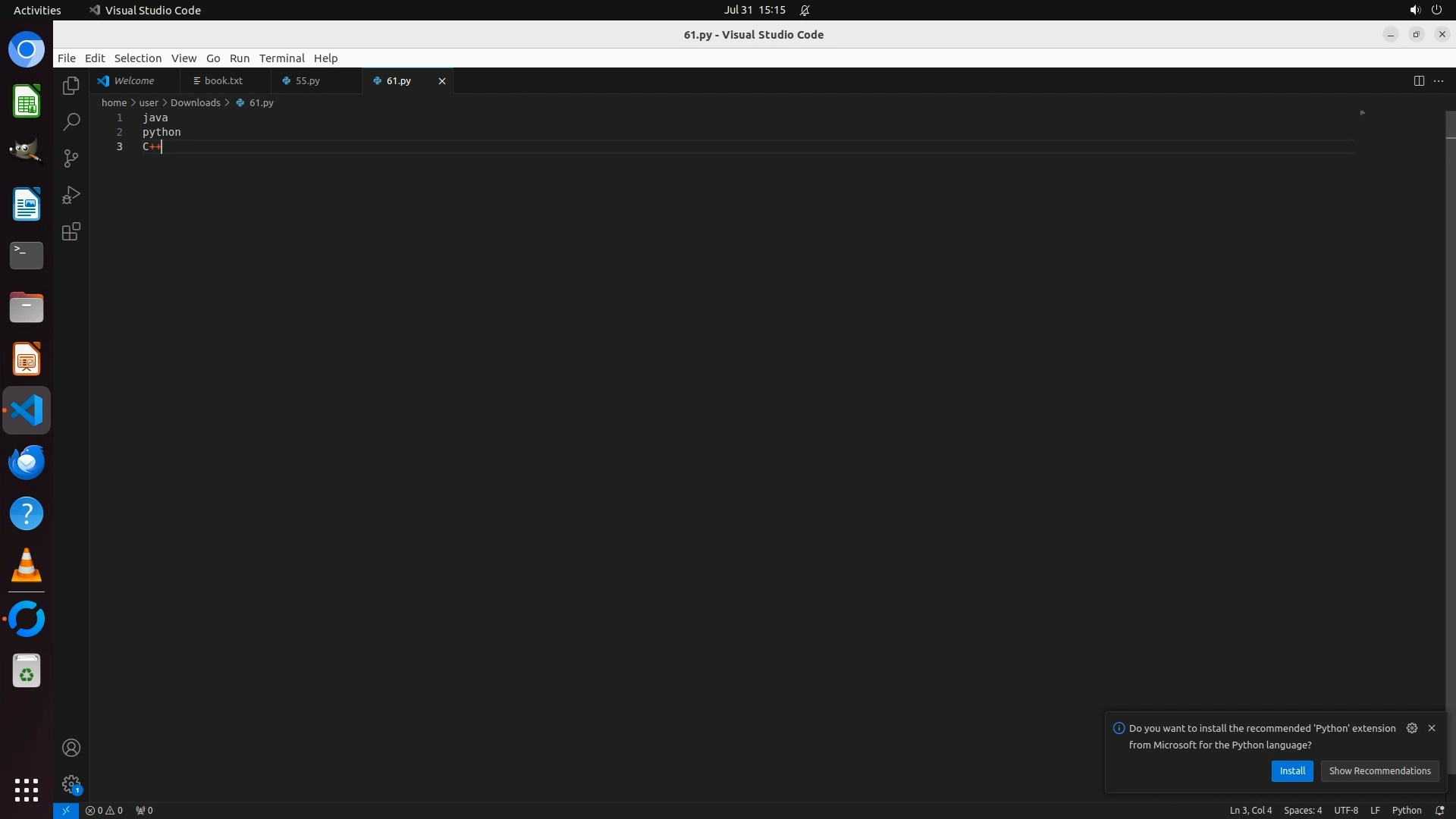Open the Manage gear icon
Screen dimensions: 1456x819
(x=71, y=784)
